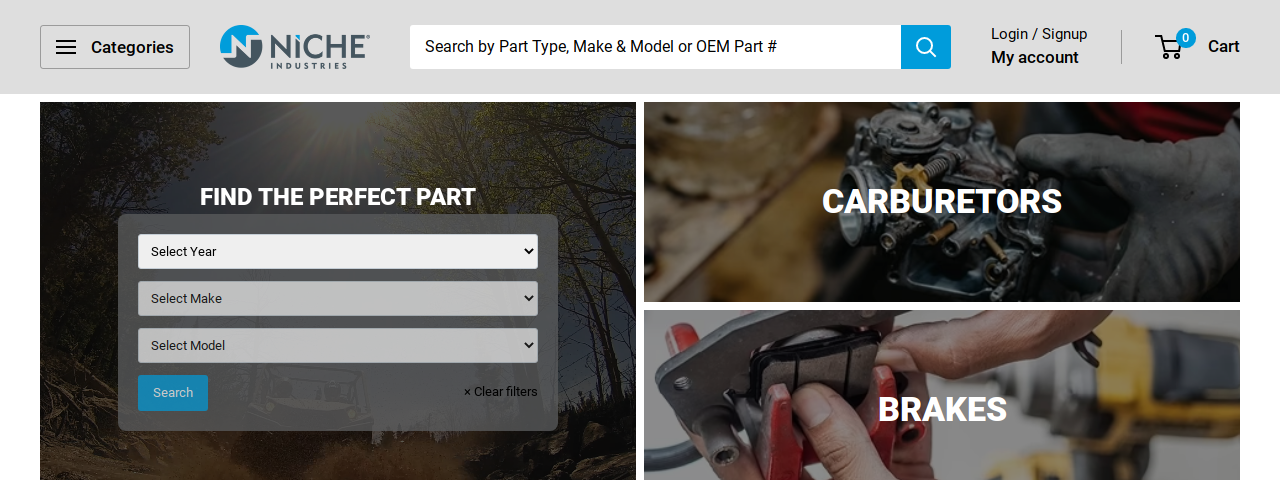Expand the Select Model dropdown
Viewport: 1280px width, 480px height.
point(338,345)
